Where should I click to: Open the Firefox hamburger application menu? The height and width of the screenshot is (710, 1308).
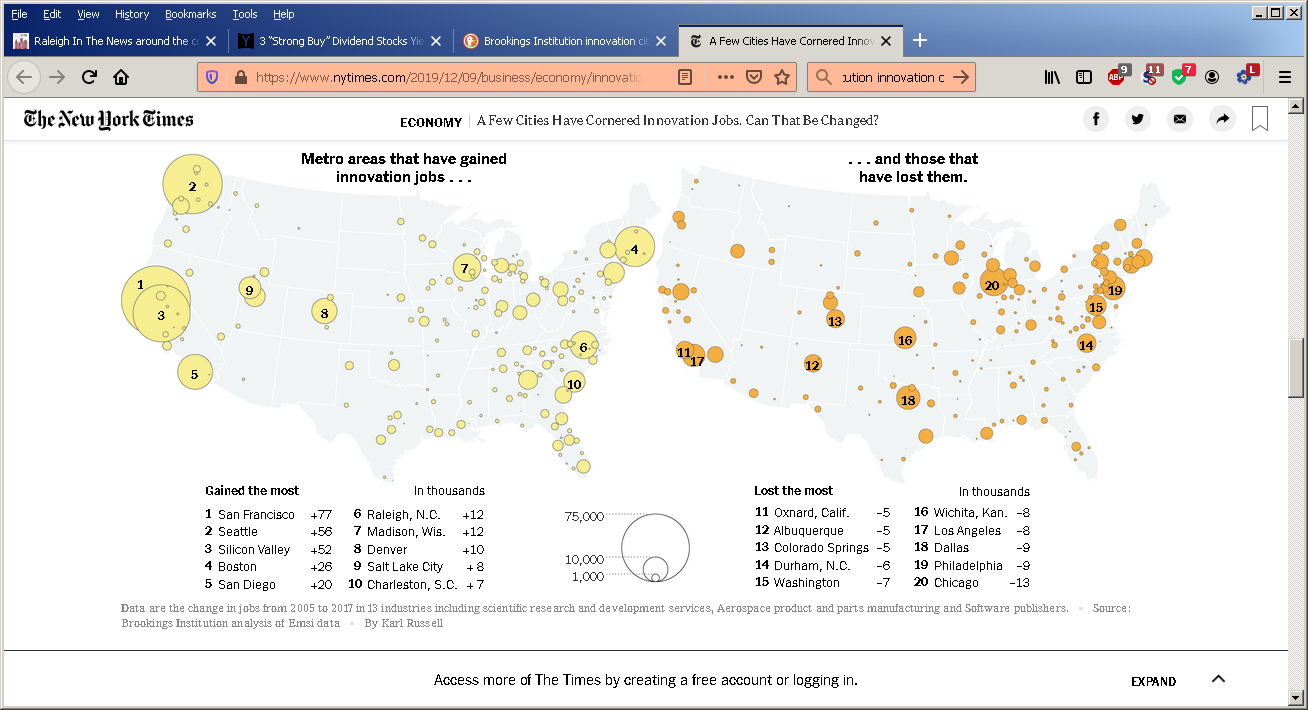click(x=1285, y=77)
